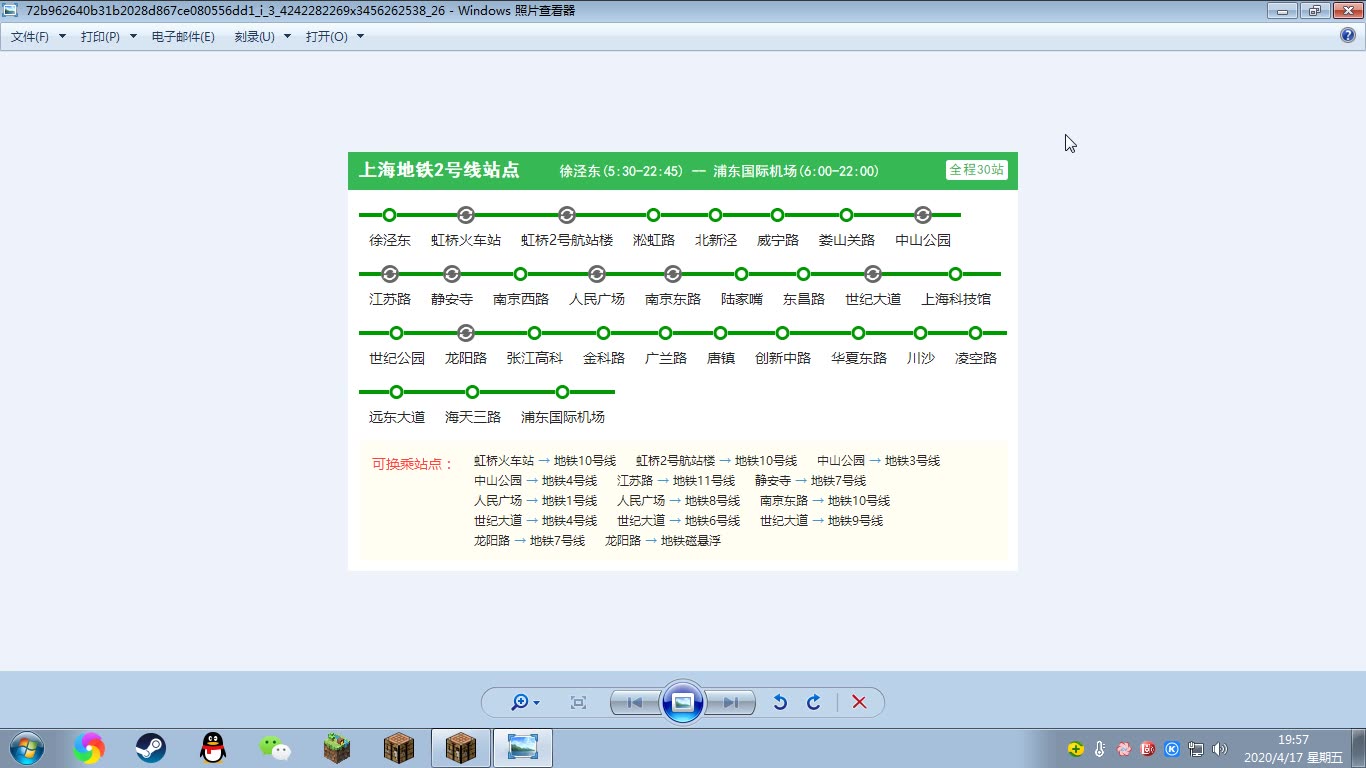
Task: Rotate the image counterclockwise
Action: pyautogui.click(x=780, y=703)
